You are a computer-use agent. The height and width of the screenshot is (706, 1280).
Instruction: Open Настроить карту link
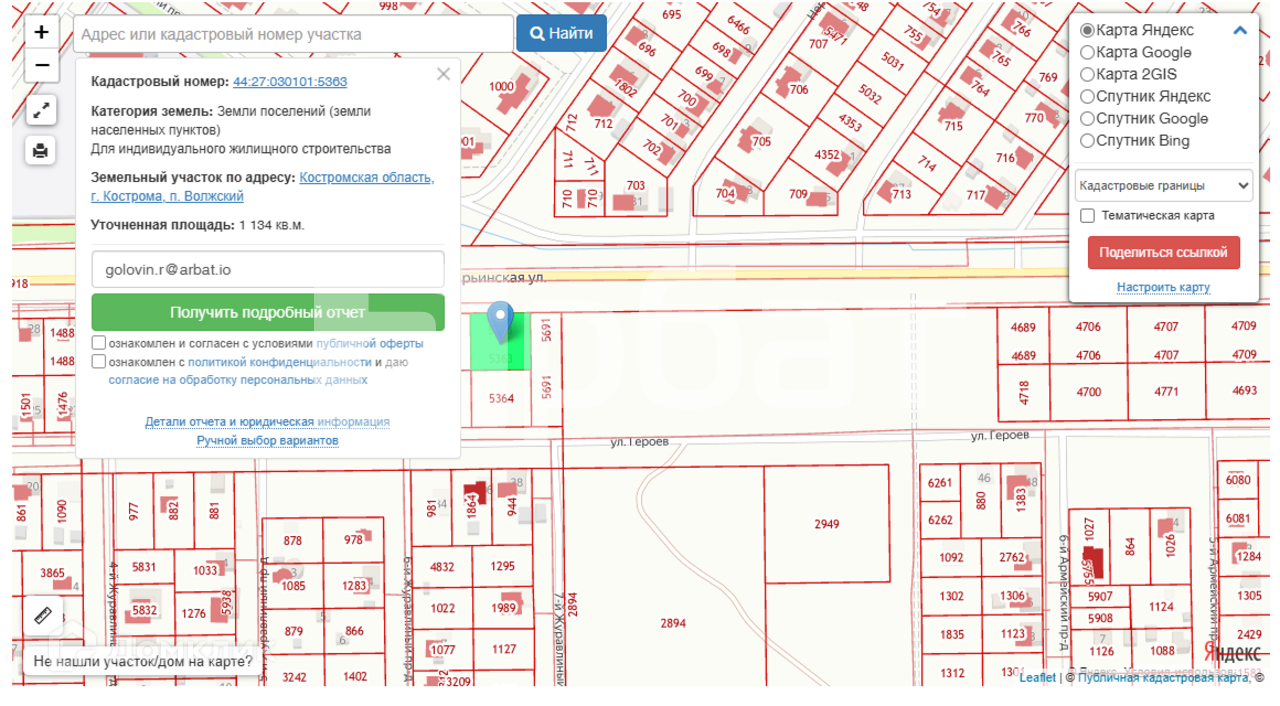(1163, 287)
